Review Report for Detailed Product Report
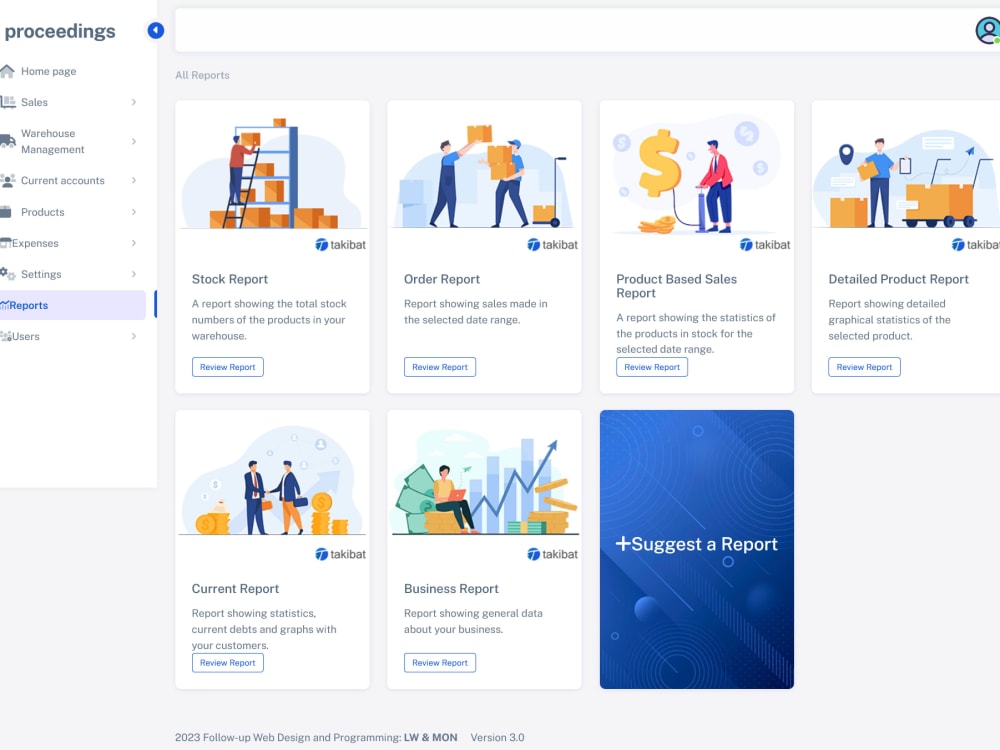Screen dimensions: 1000x750 (x=864, y=367)
